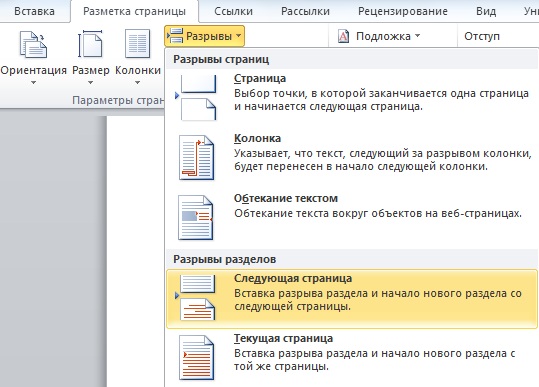Click the Разрывы страниц header text
This screenshot has height=387, width=539.
221,59
